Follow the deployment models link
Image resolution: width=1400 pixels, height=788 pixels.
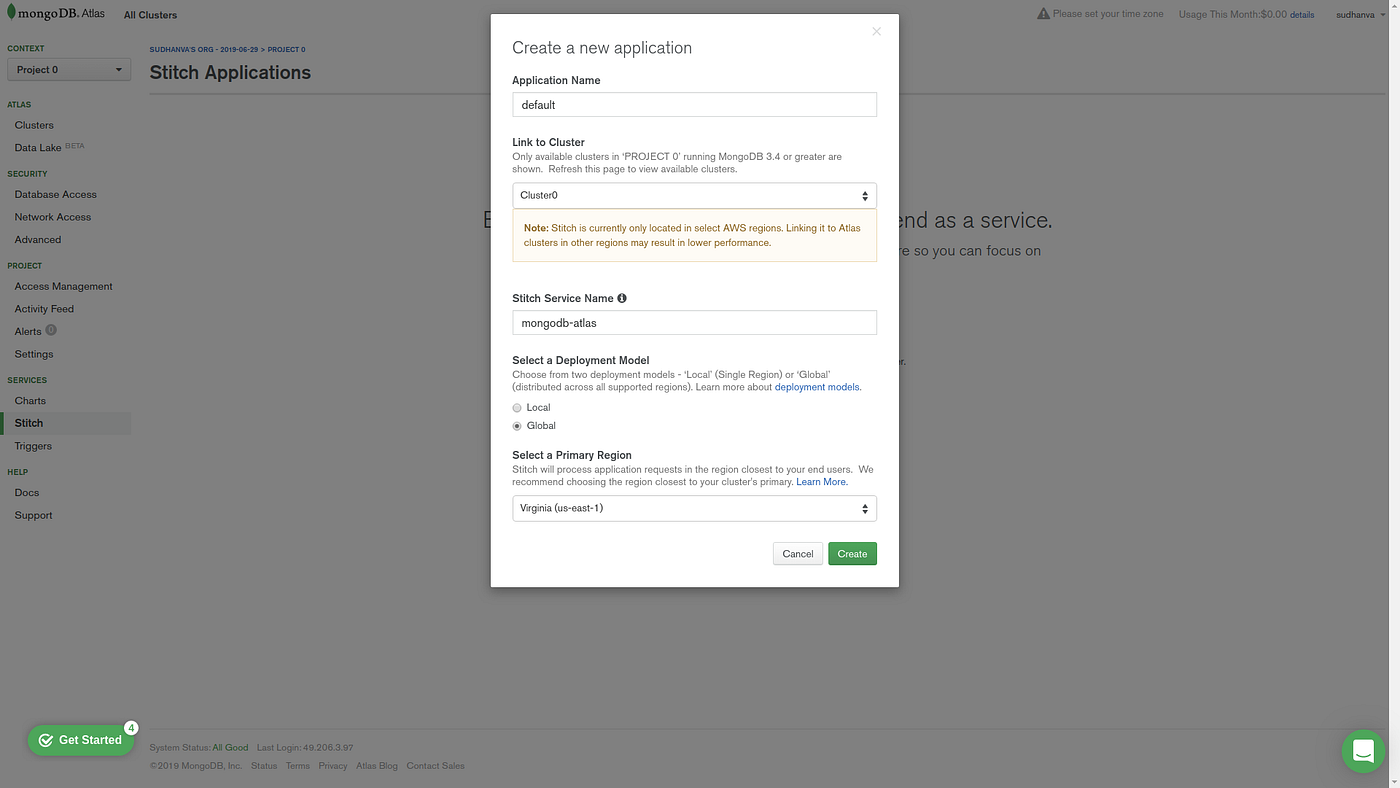click(x=816, y=386)
